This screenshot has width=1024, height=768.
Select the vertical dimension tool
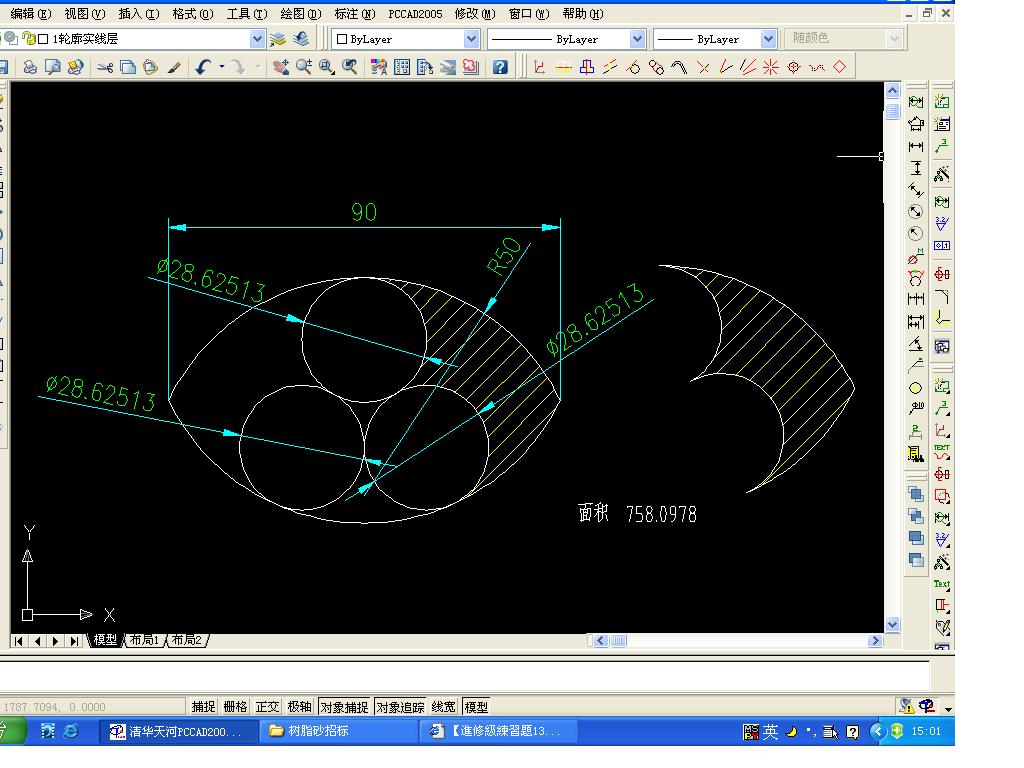pos(916,168)
